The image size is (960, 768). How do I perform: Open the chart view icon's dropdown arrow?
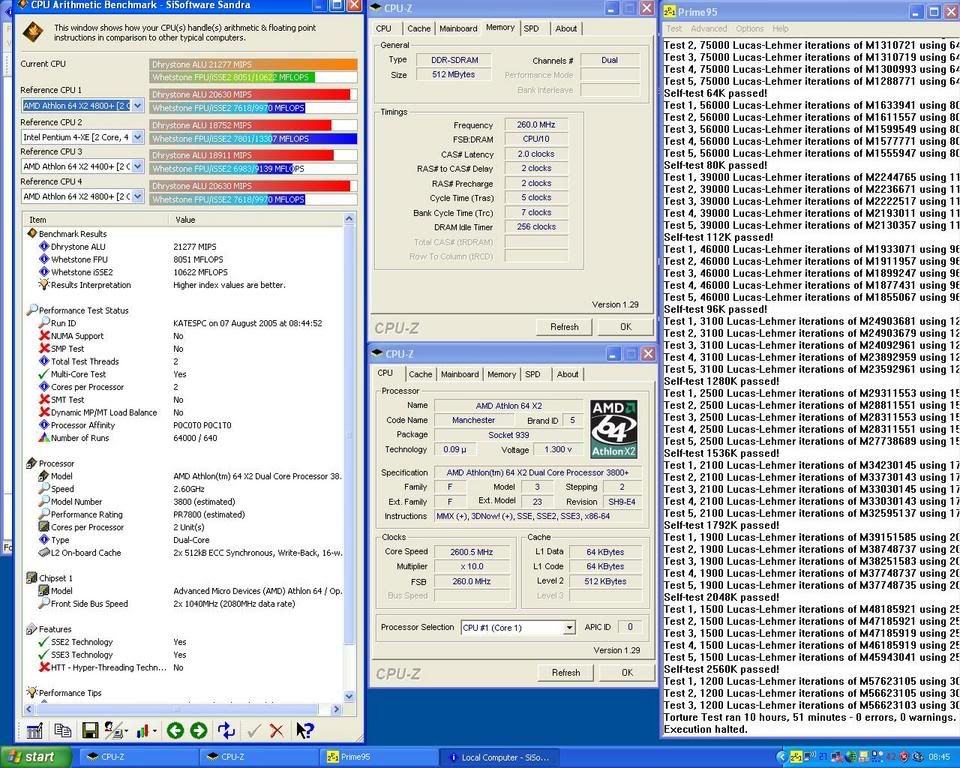click(x=154, y=731)
